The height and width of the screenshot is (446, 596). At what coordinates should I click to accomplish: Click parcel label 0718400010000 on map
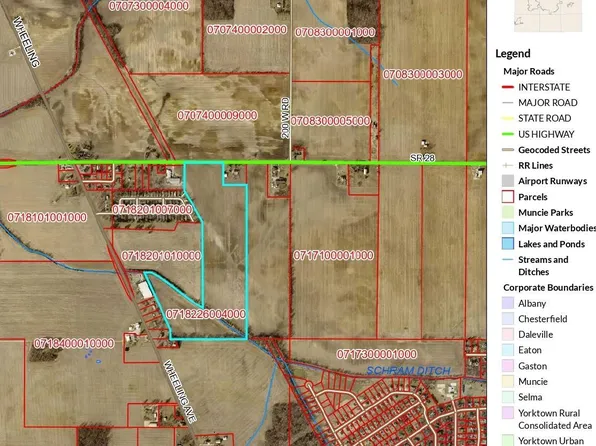pyautogui.click(x=74, y=344)
